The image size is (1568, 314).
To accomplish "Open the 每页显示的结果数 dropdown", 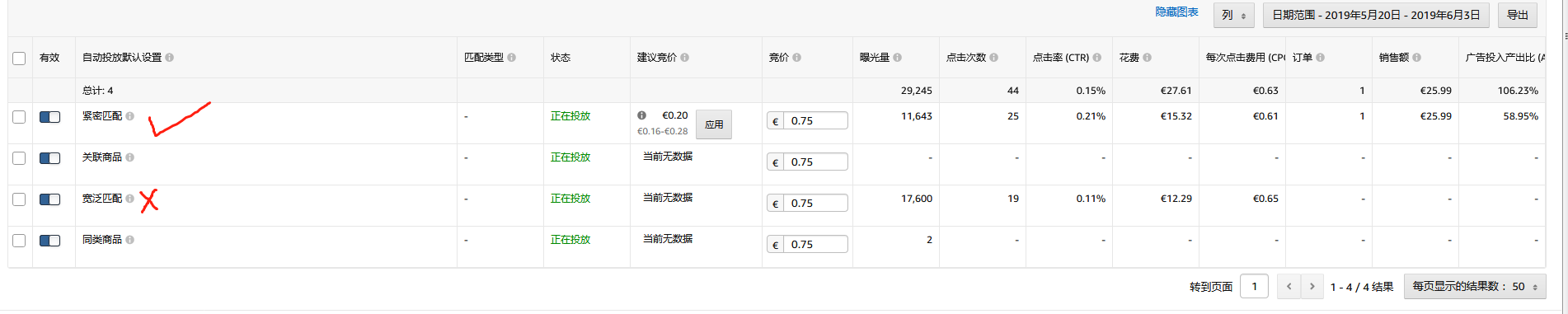I will click(1475, 286).
